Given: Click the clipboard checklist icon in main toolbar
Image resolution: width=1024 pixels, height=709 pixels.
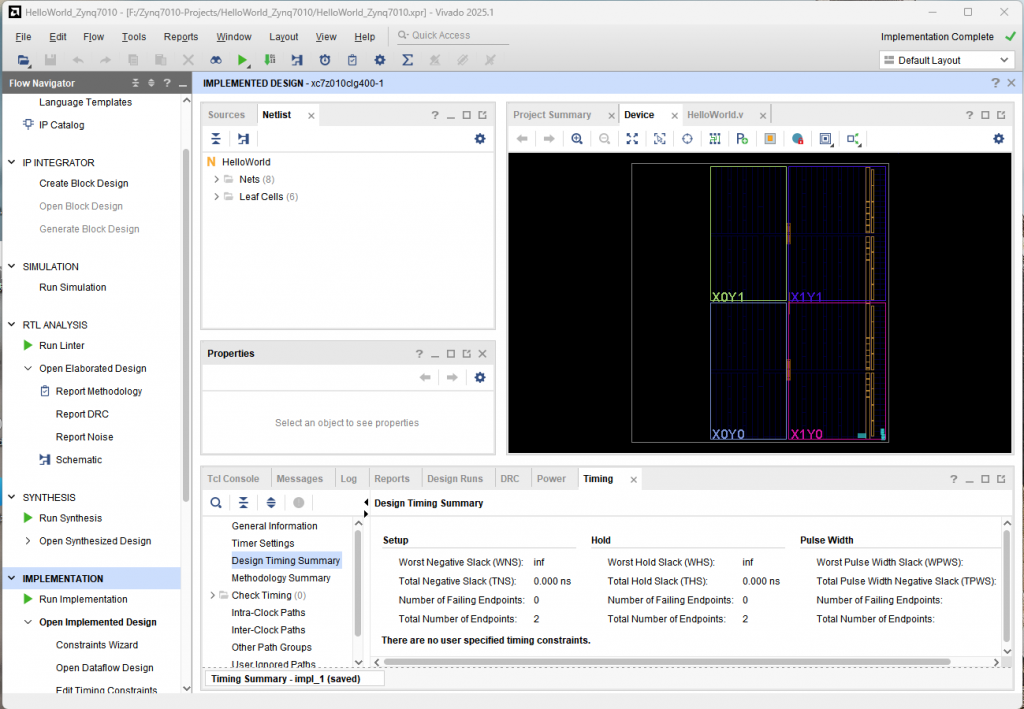Looking at the screenshot, I should click(352, 60).
